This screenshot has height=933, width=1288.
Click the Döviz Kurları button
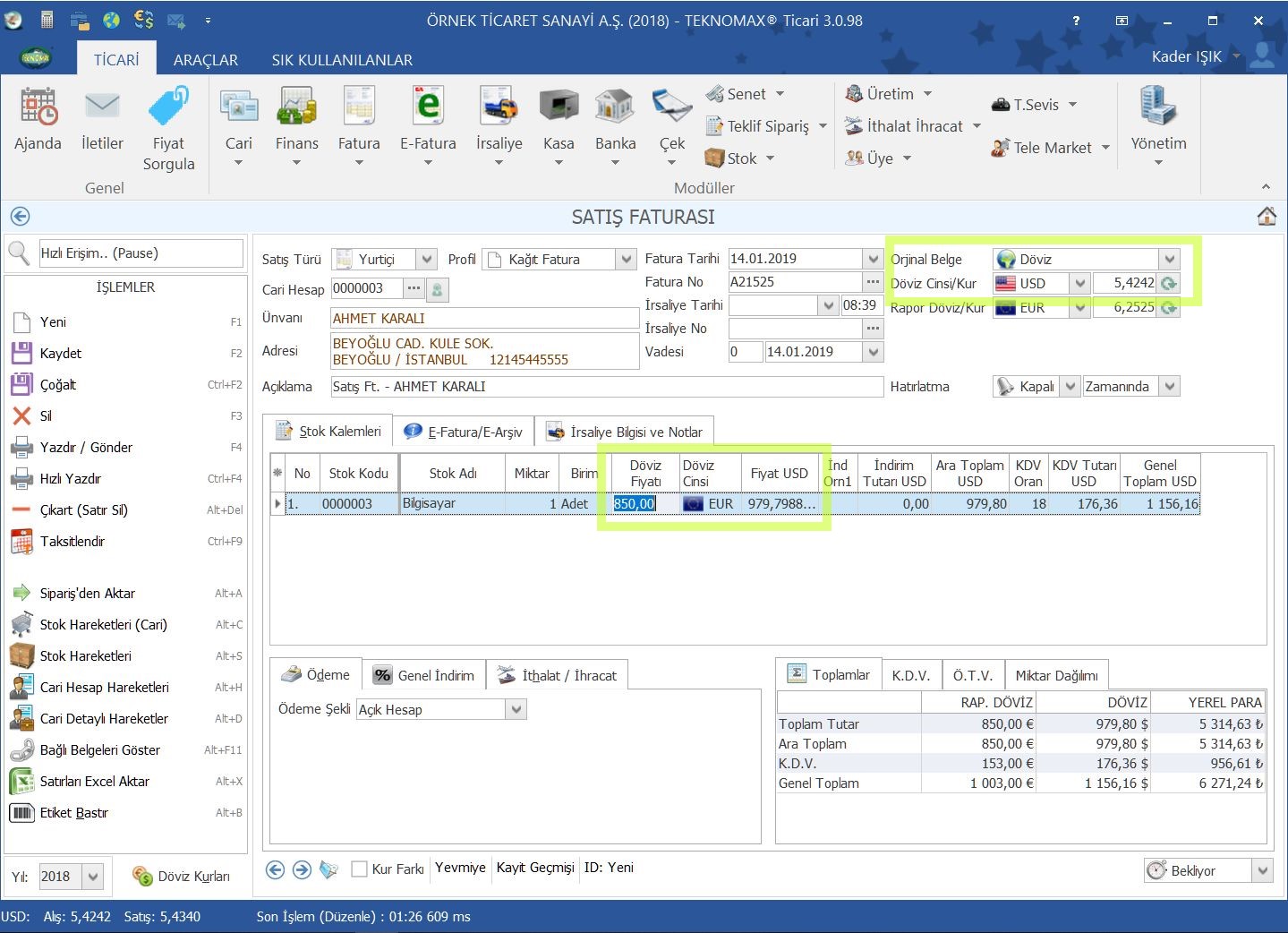click(182, 876)
